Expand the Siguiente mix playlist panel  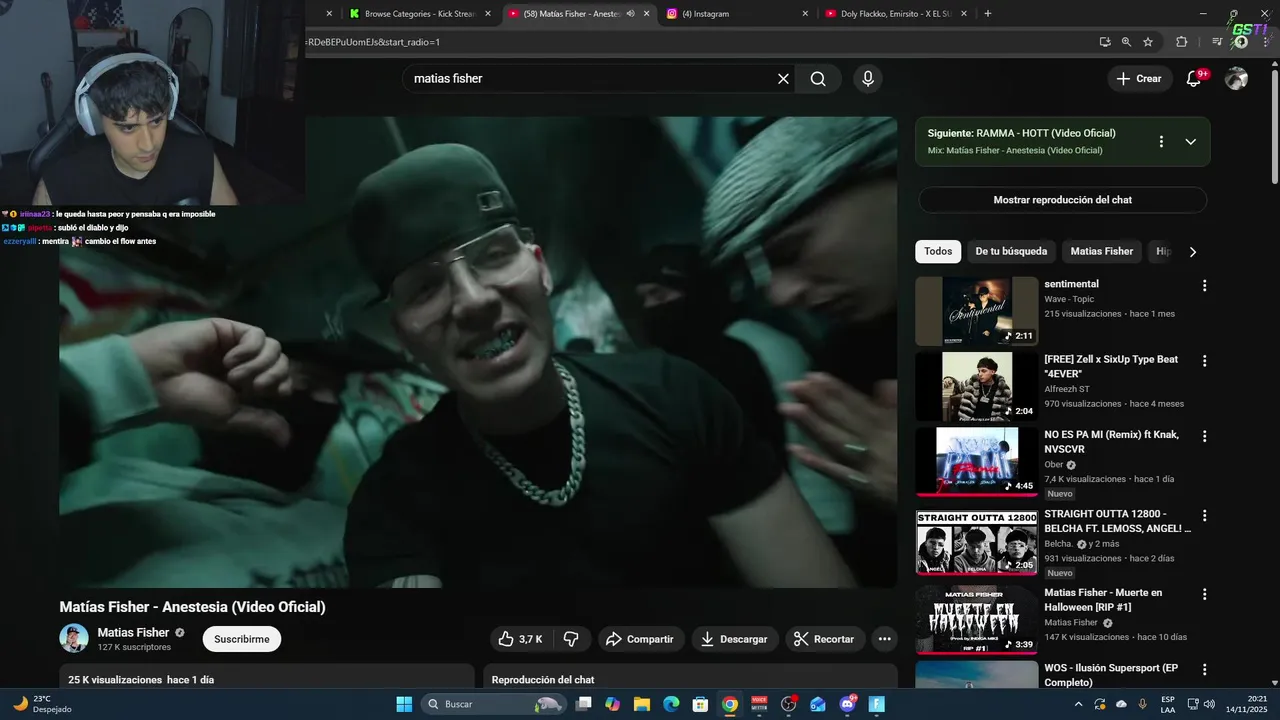click(x=1190, y=142)
